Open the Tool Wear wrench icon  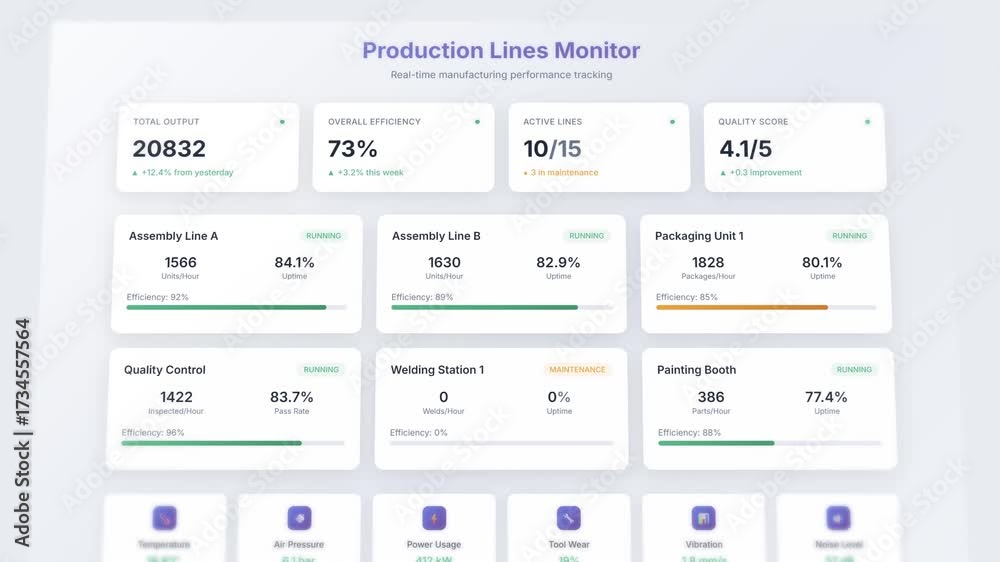568,518
